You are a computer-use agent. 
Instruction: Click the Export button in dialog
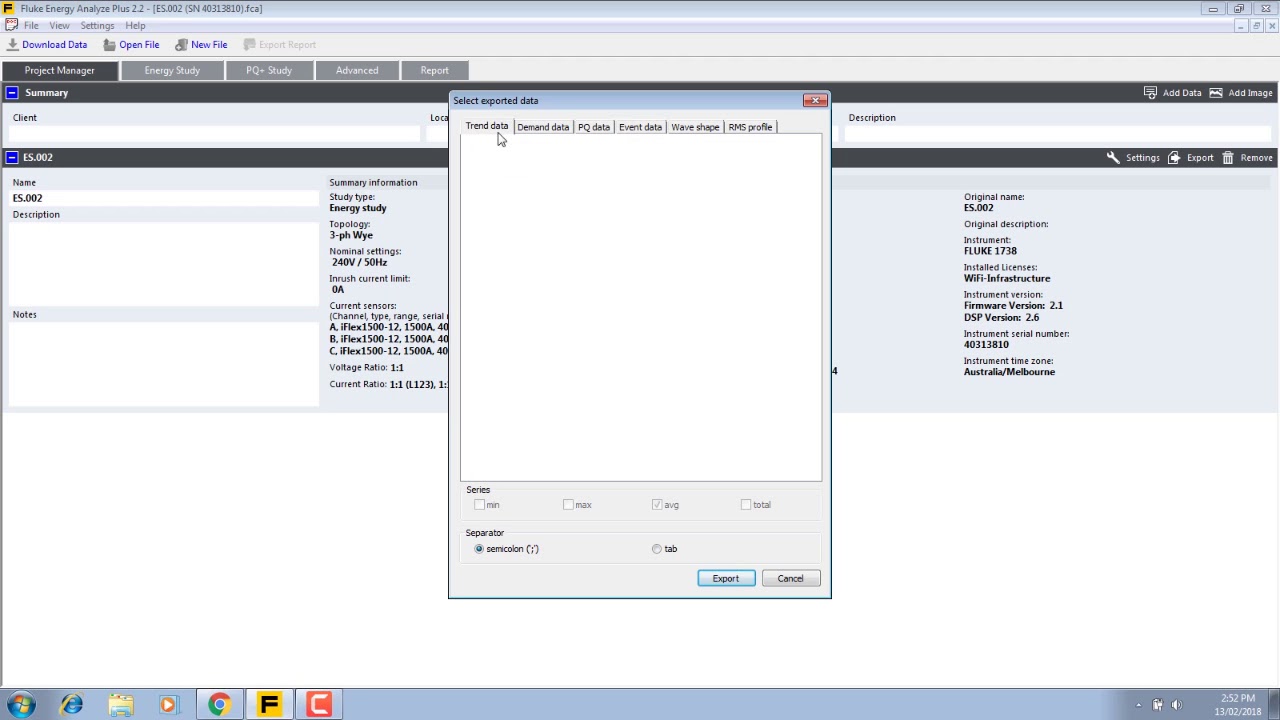point(726,579)
